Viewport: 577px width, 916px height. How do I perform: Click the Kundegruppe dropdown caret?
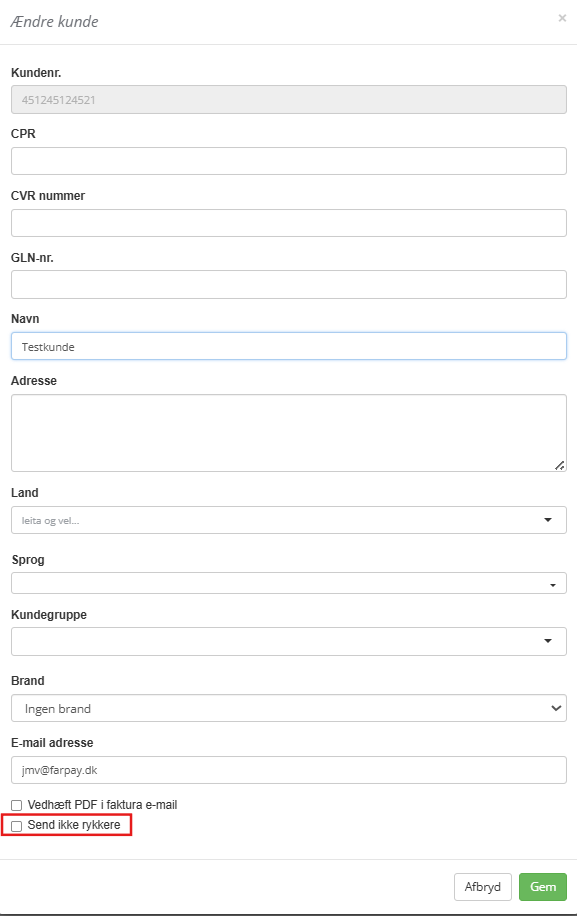click(548, 641)
